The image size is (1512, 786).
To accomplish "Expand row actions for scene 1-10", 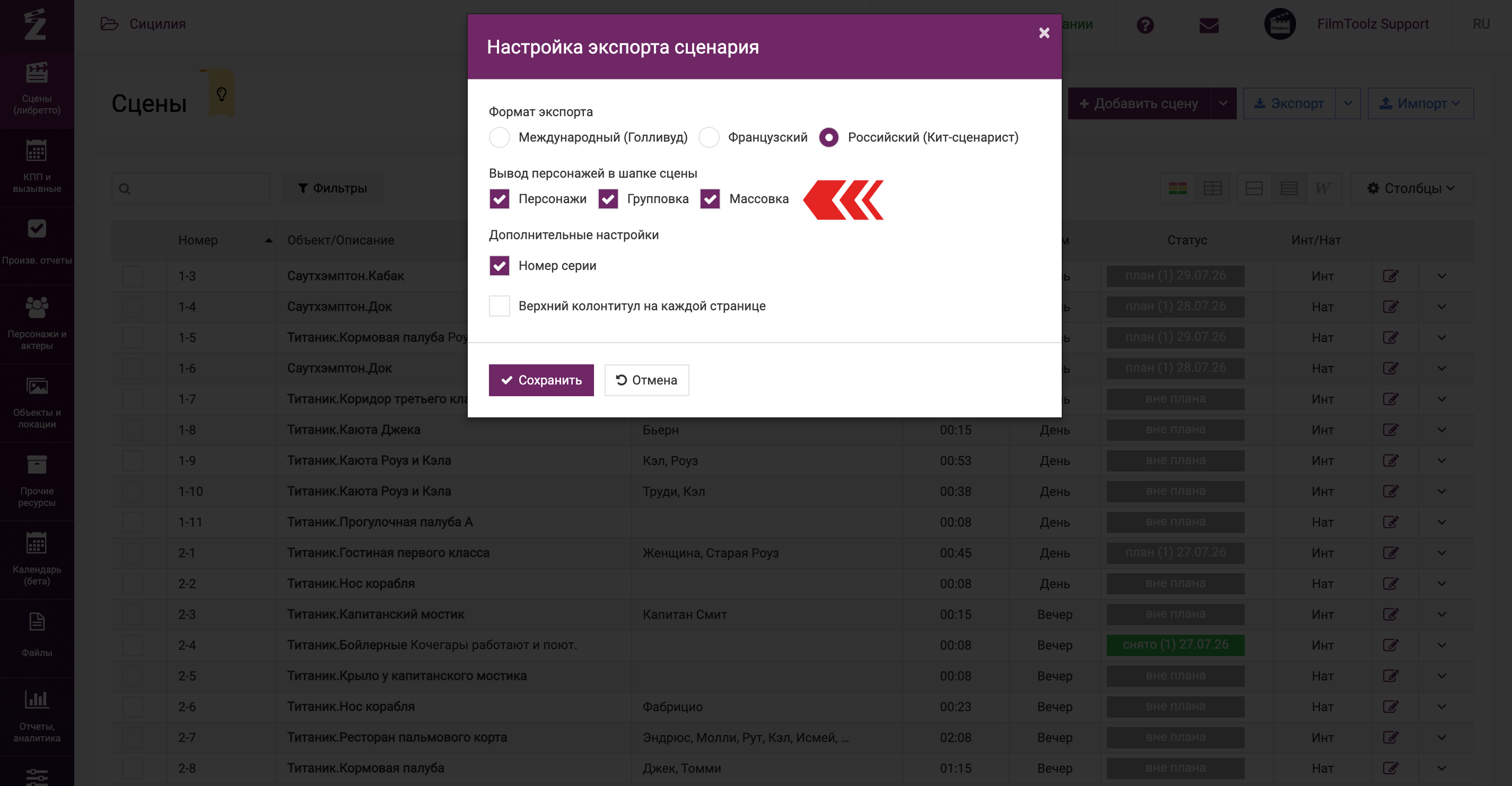I will tap(1441, 491).
